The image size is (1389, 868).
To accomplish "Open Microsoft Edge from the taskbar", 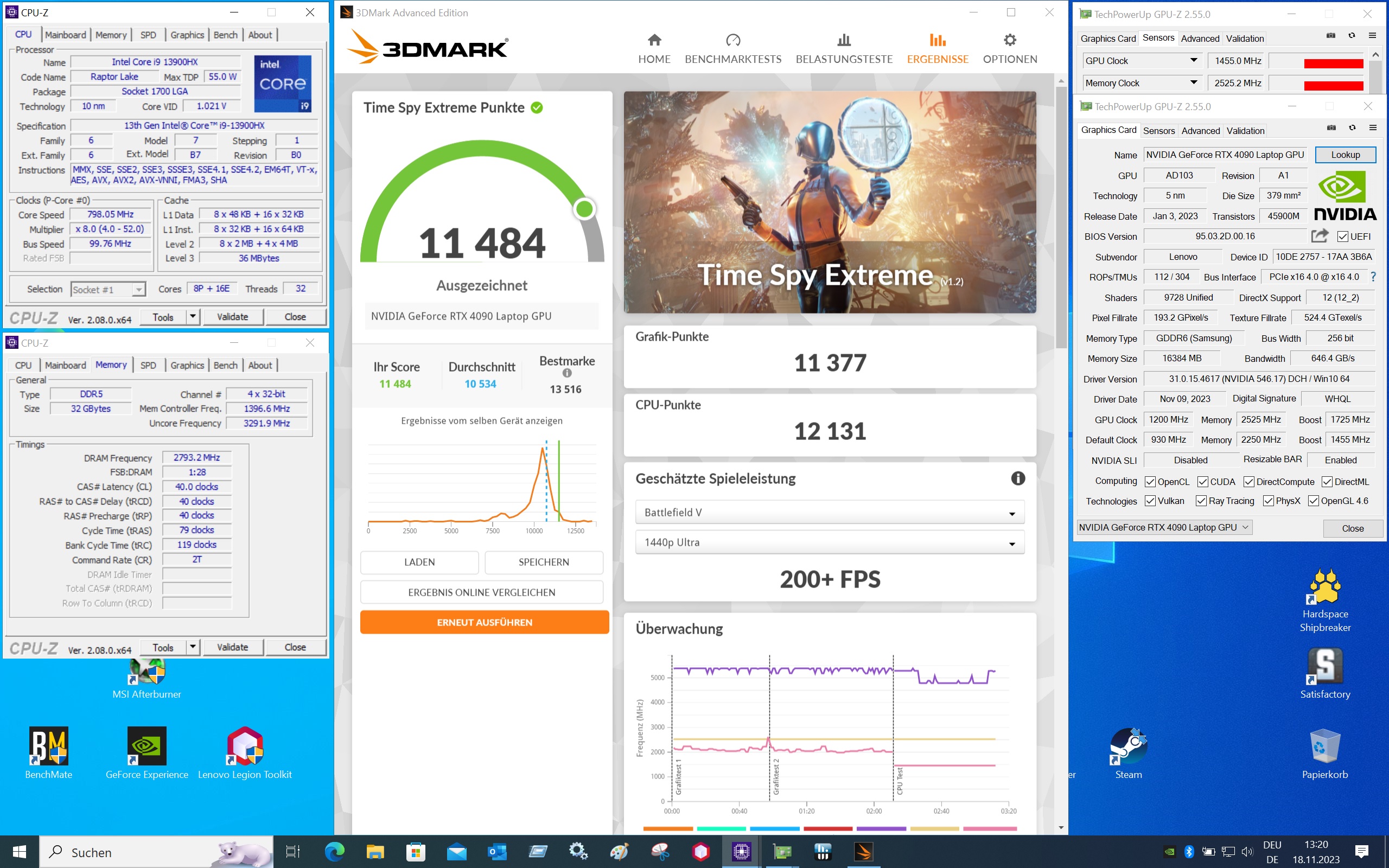I will click(x=334, y=852).
